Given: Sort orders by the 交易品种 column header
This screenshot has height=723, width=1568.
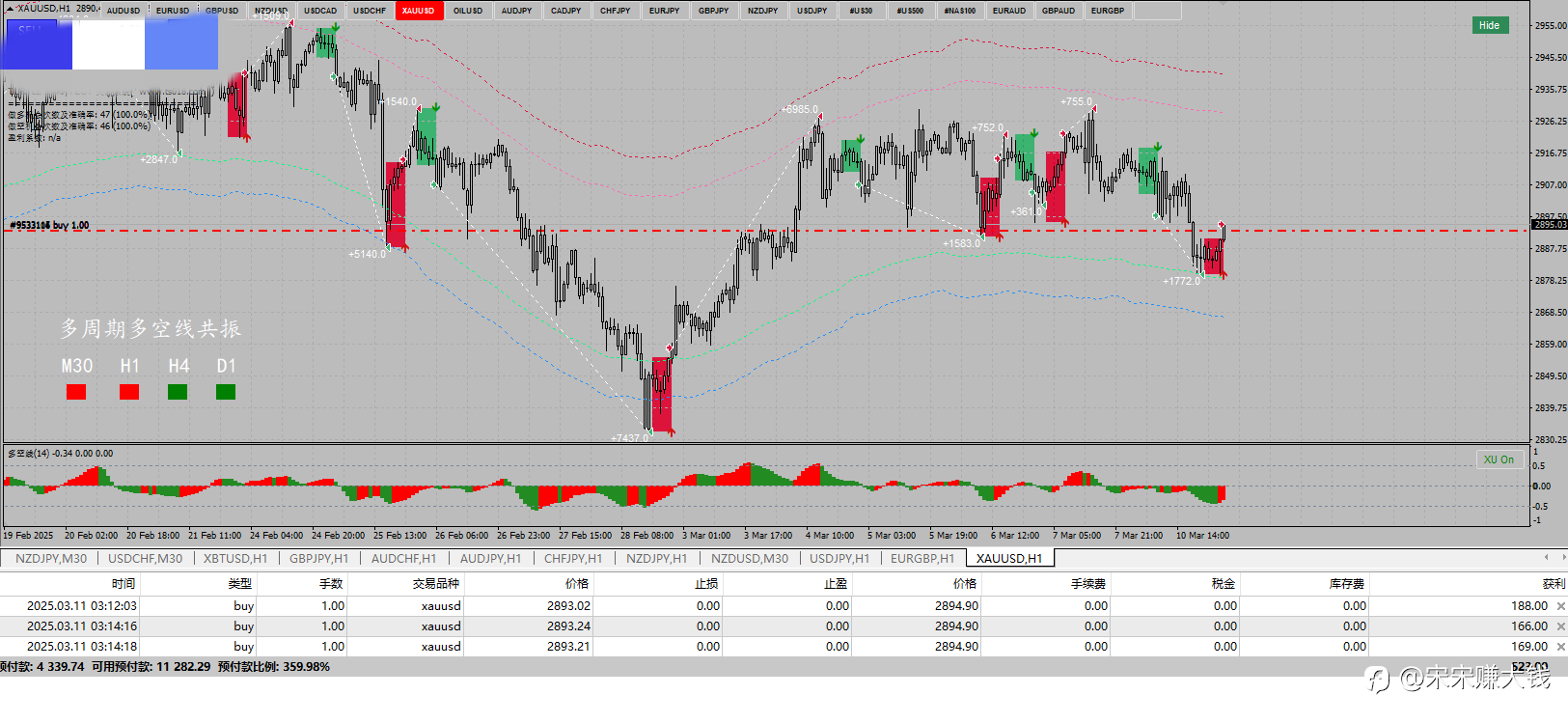Looking at the screenshot, I should click(x=436, y=583).
